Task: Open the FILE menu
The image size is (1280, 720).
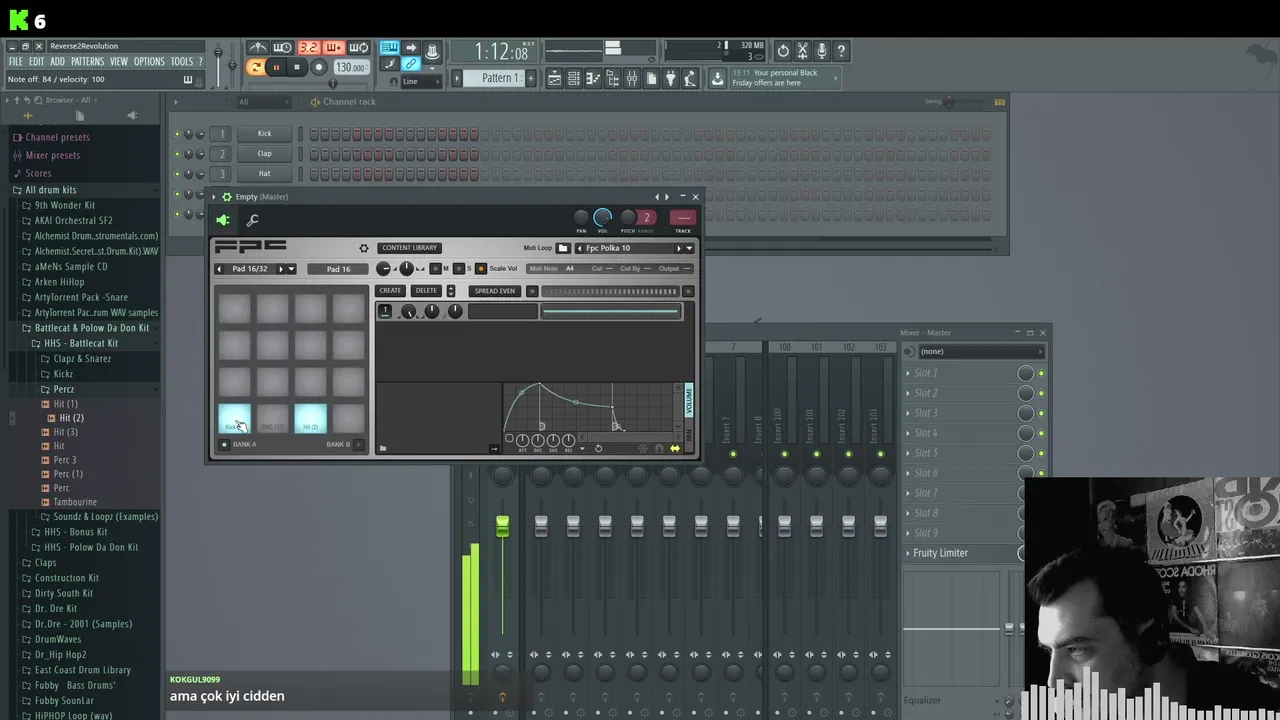Action: tap(16, 62)
